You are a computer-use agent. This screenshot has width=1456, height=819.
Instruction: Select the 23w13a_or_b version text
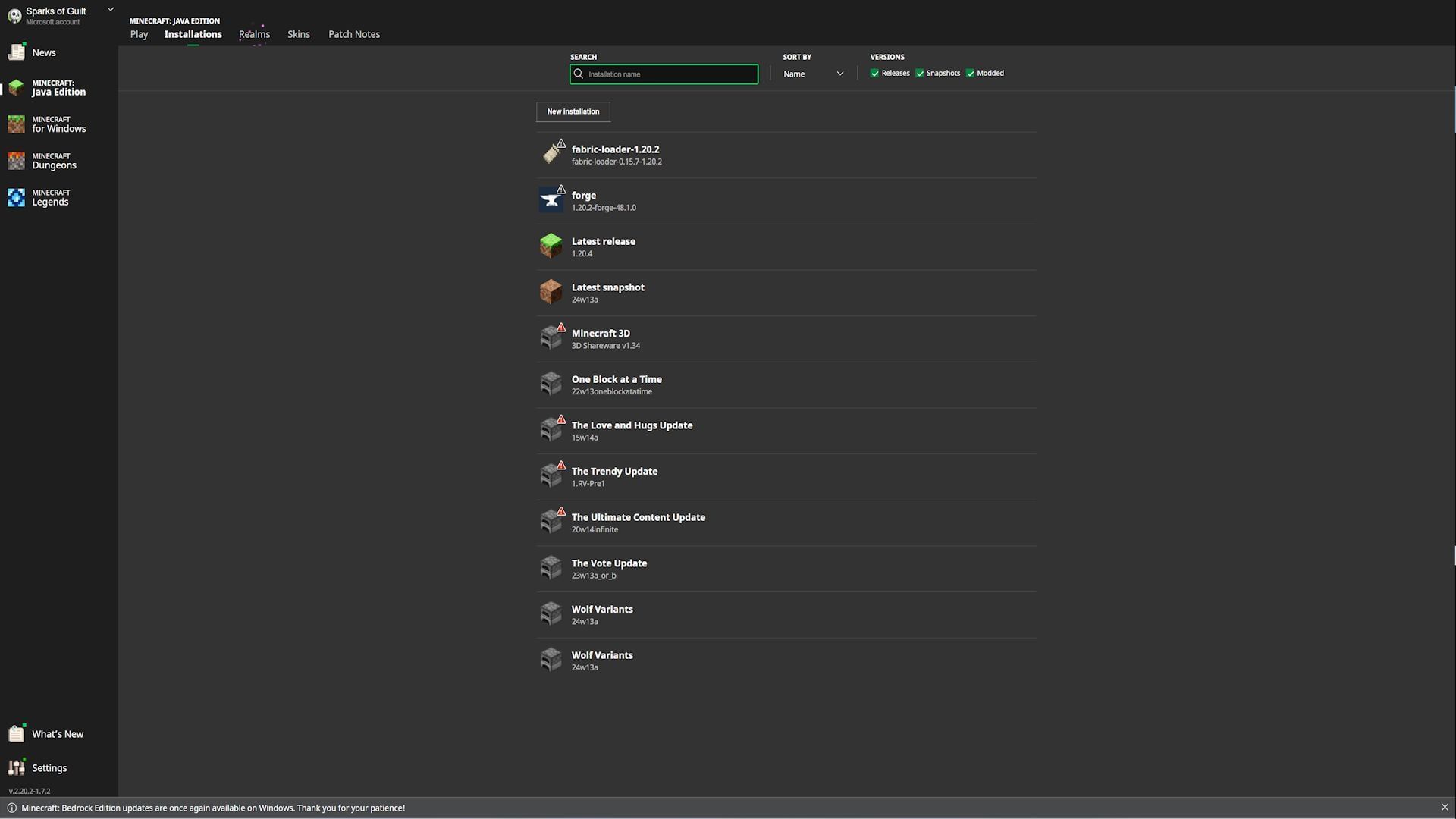pyautogui.click(x=594, y=576)
